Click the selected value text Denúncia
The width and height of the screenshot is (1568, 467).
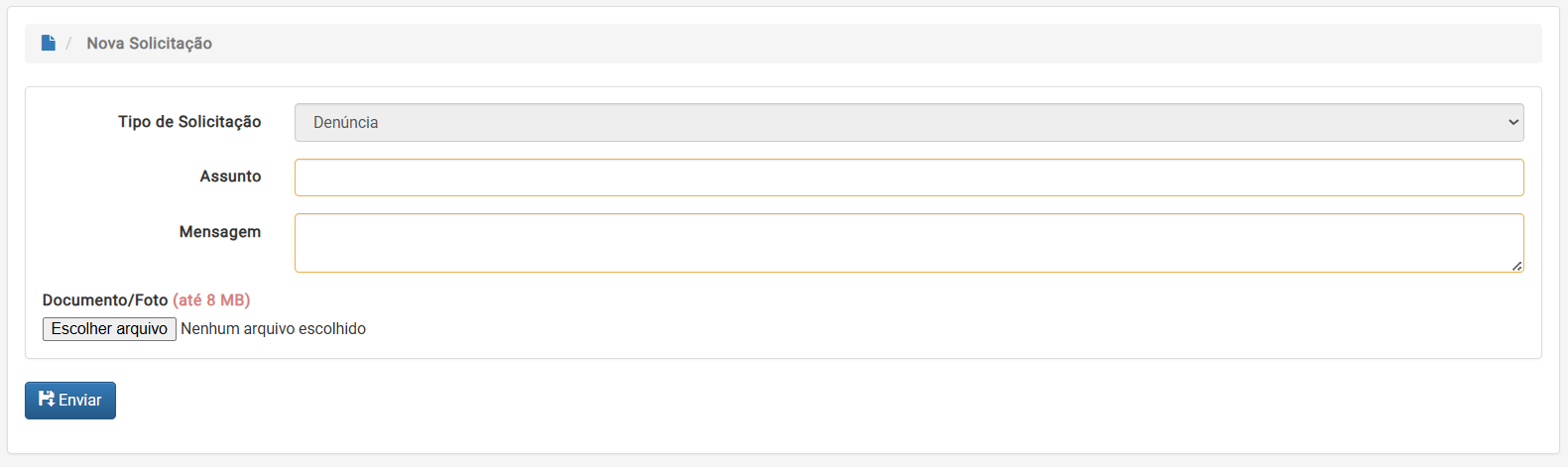pos(345,123)
